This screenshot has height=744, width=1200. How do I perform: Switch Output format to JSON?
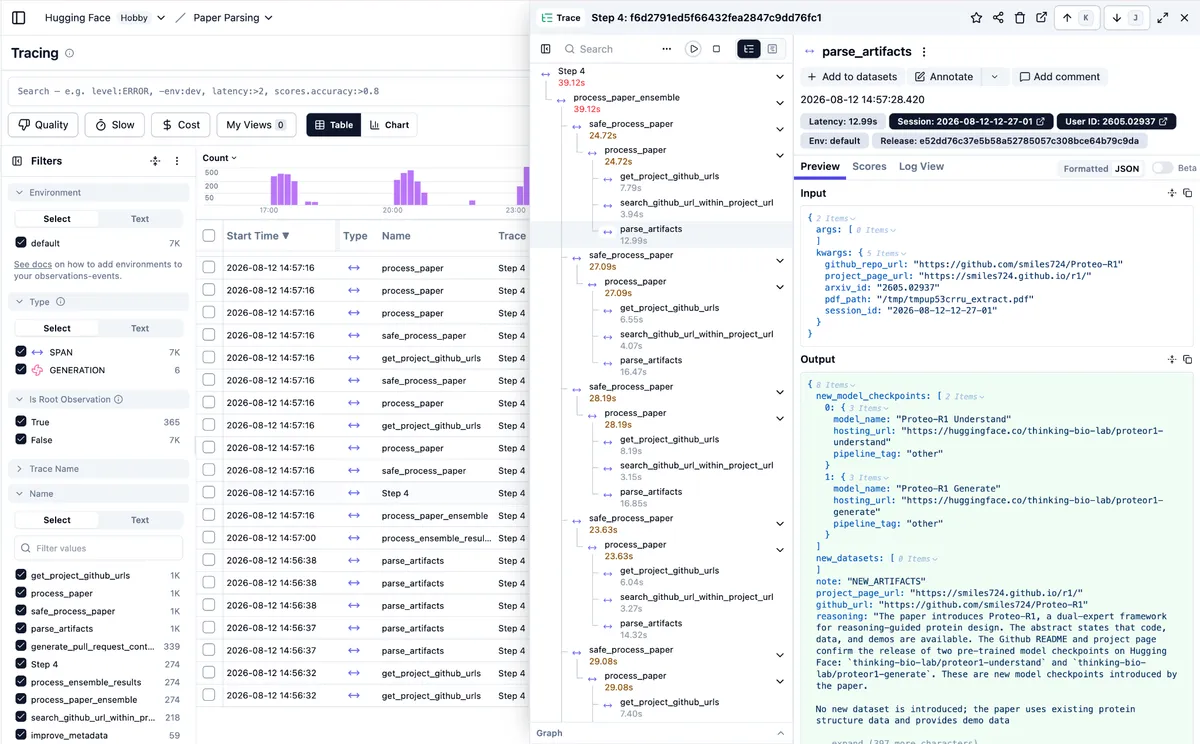tap(1127, 168)
